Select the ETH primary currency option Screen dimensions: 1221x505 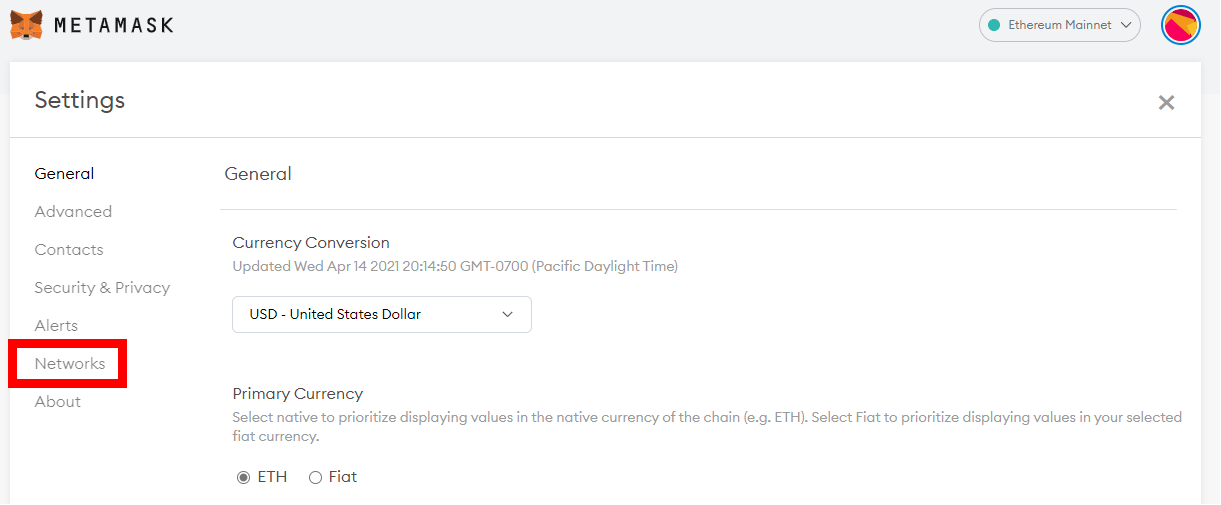pos(243,478)
